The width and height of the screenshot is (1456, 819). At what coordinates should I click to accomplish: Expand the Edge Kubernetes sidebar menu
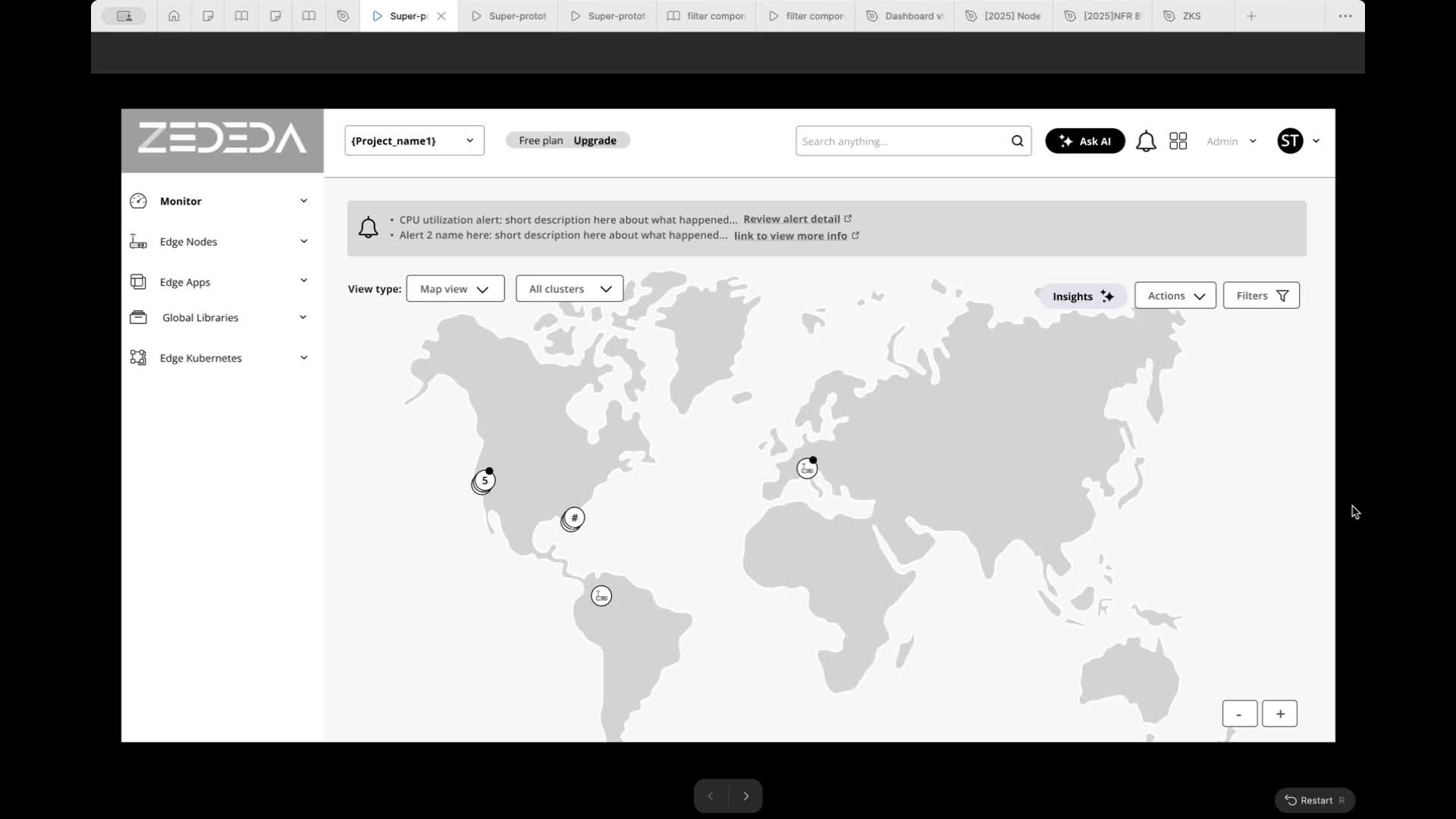219,358
